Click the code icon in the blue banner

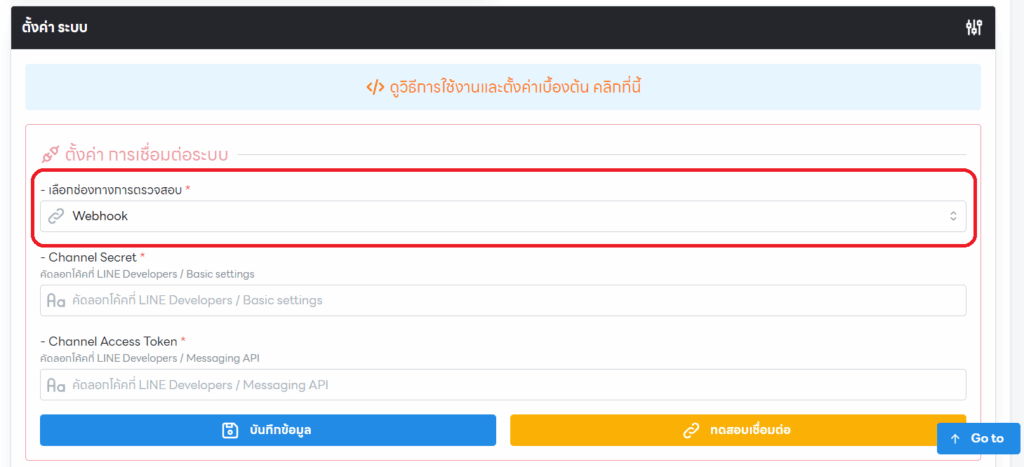click(375, 88)
